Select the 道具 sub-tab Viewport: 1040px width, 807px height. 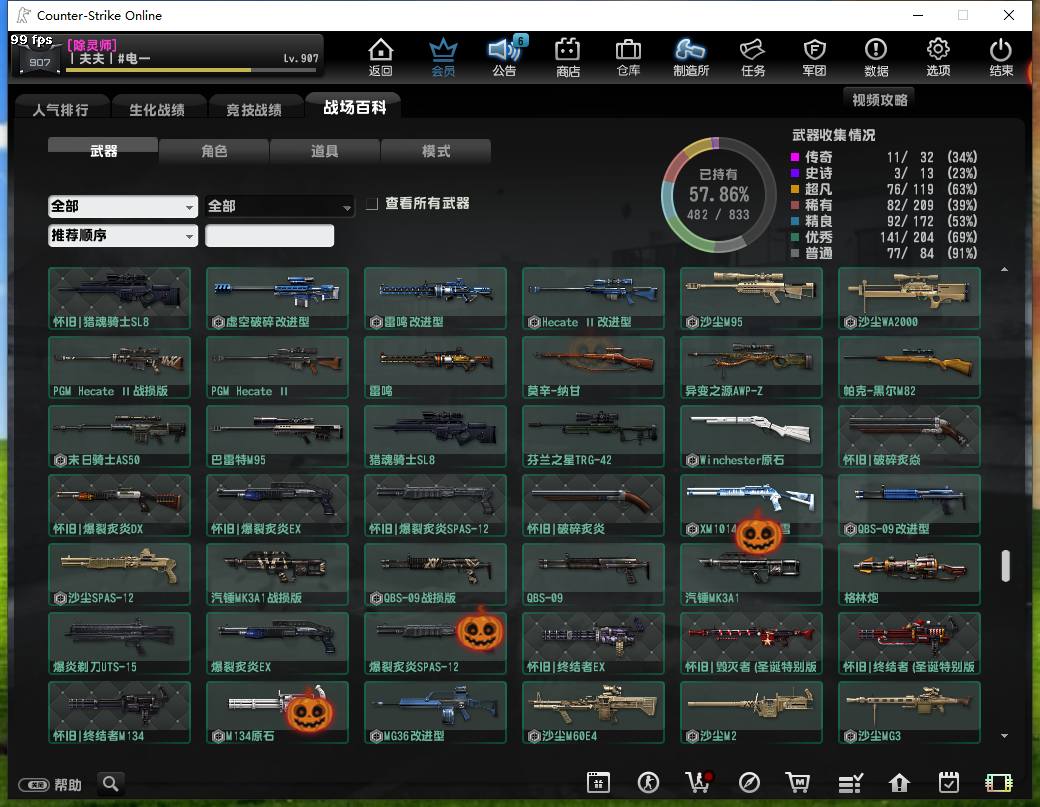pos(325,151)
